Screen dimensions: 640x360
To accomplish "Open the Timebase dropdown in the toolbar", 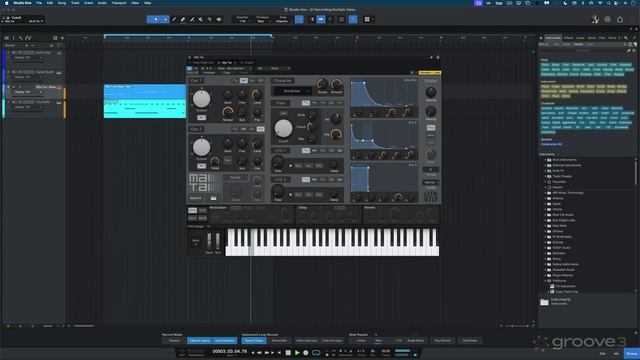I will coord(262,19).
